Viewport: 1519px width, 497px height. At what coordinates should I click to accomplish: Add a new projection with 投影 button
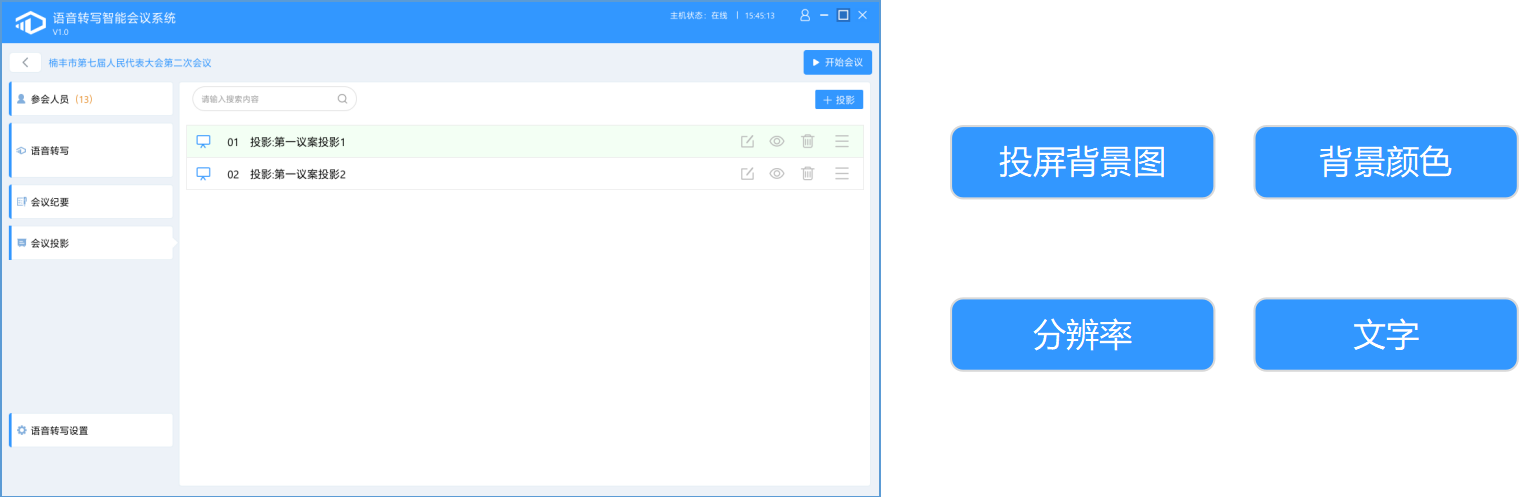pyautogui.click(x=839, y=100)
